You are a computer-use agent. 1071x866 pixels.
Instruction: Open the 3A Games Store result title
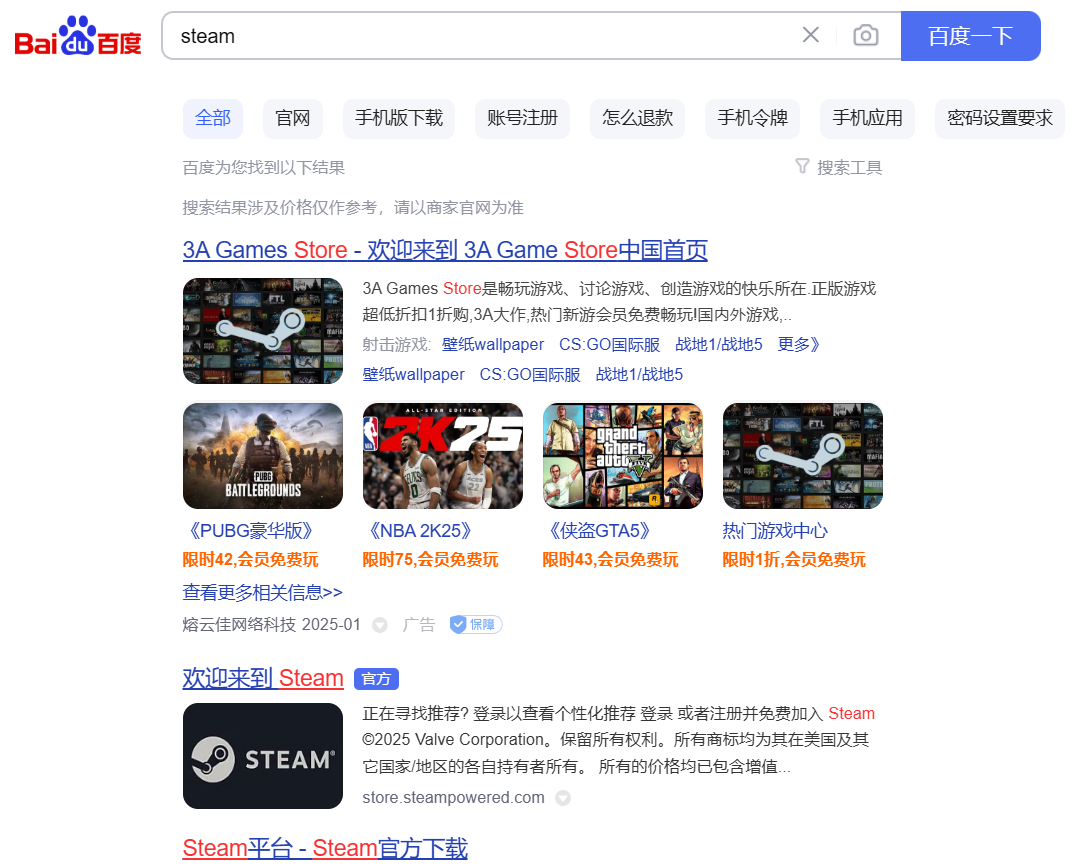[x=445, y=250]
